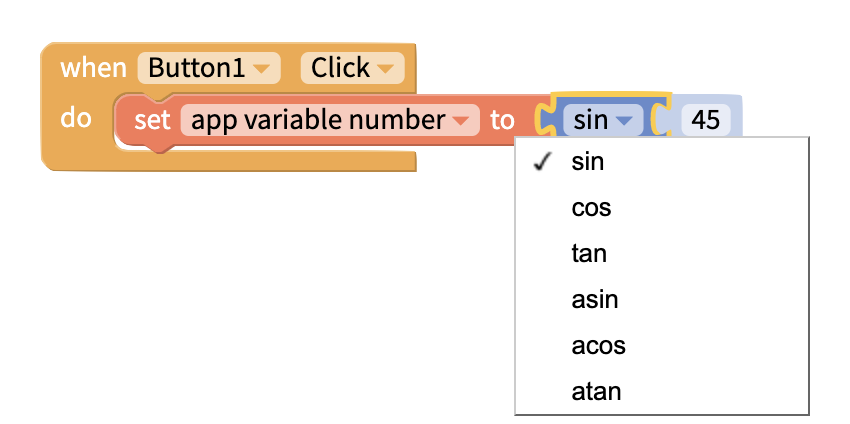Click the "to" label in set block

tap(502, 121)
